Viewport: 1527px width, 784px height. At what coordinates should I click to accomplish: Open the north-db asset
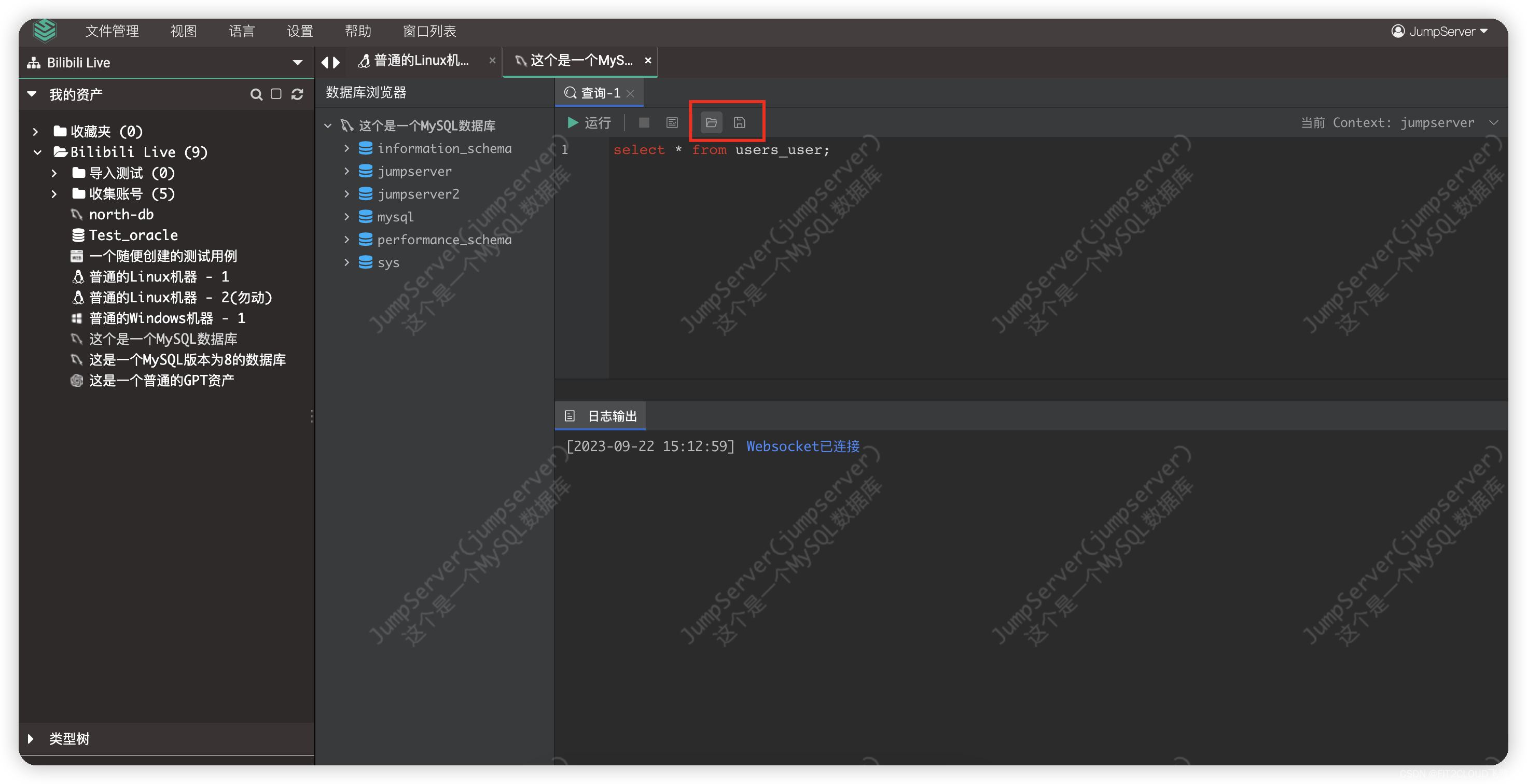tap(121, 215)
